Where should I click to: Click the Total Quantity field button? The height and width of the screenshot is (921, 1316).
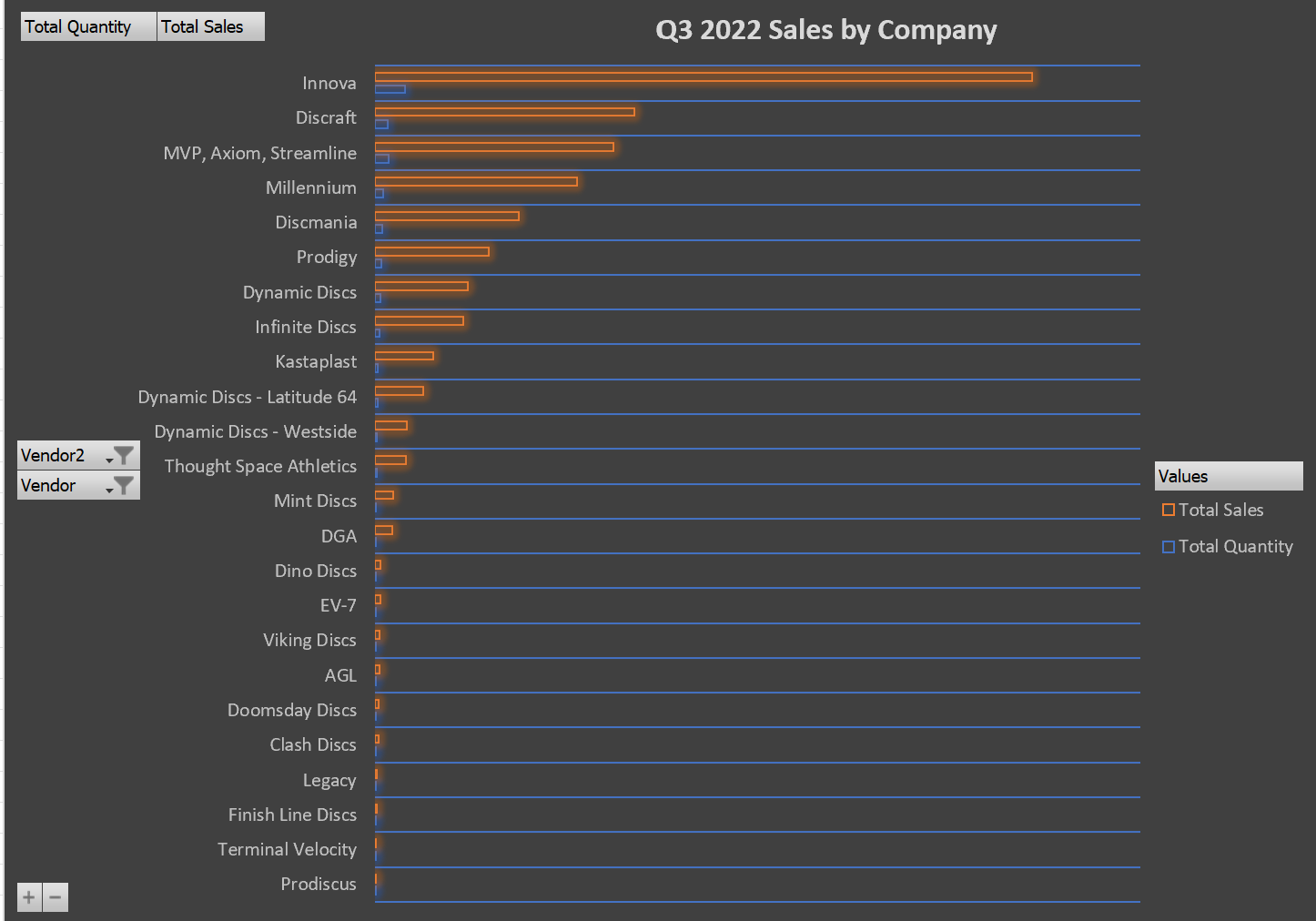pos(86,26)
